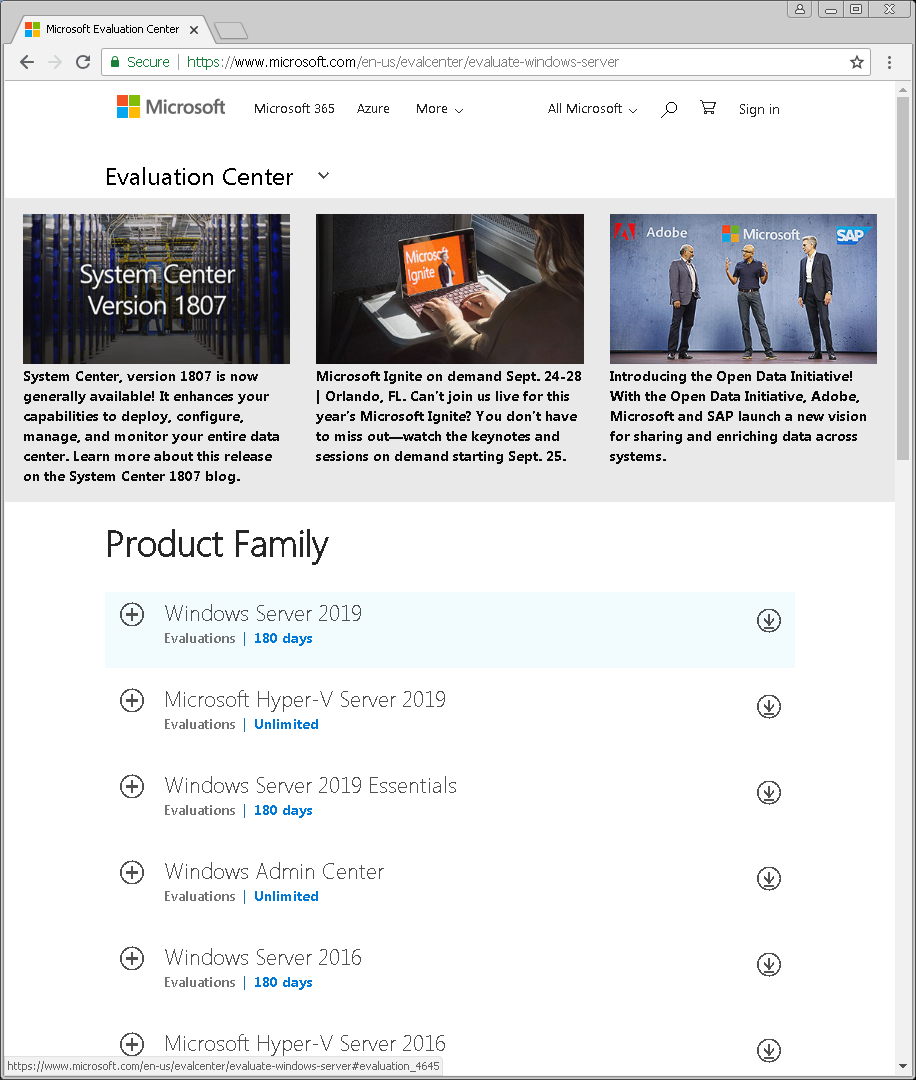Image resolution: width=916 pixels, height=1080 pixels.
Task: Bookmark page with the star icon
Action: coord(857,62)
